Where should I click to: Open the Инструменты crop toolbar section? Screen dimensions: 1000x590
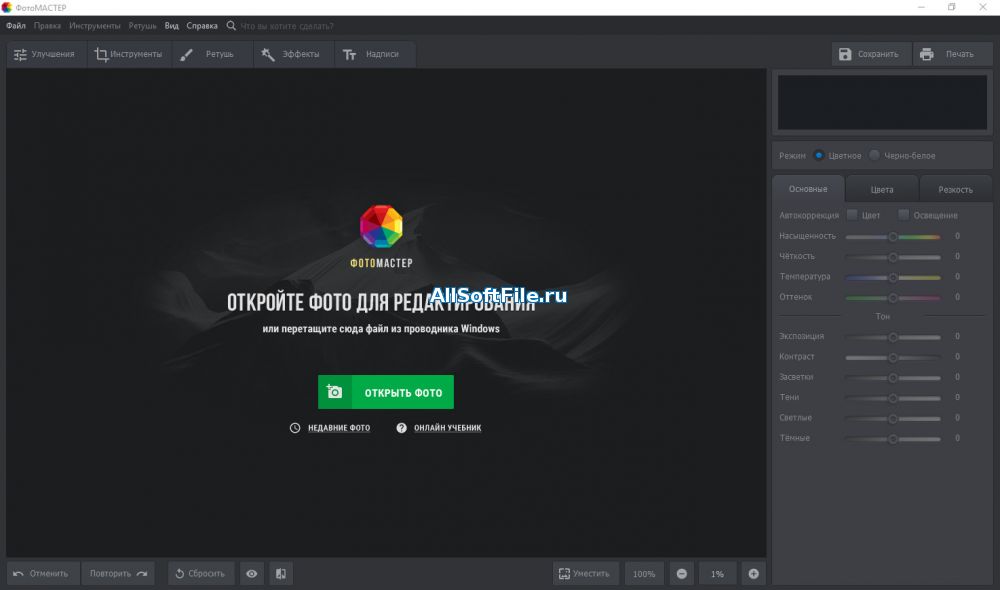pos(128,54)
